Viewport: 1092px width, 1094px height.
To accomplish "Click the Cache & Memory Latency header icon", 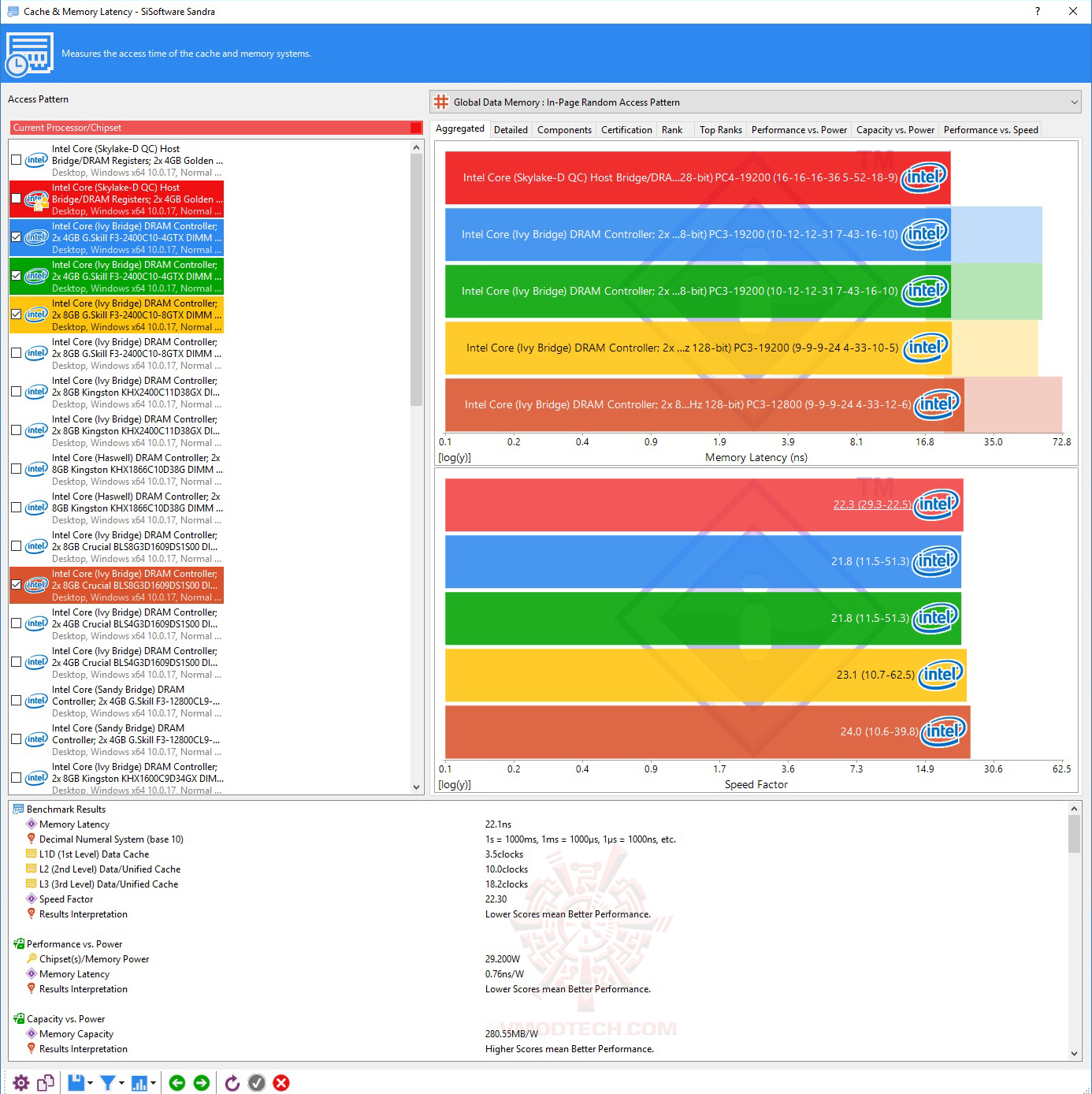I will [x=29, y=54].
